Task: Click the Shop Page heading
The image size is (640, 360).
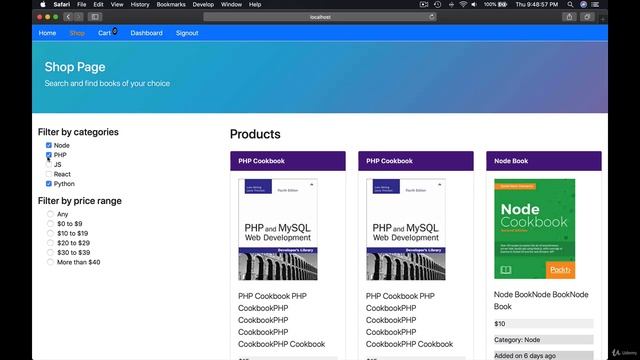Action: [x=75, y=67]
